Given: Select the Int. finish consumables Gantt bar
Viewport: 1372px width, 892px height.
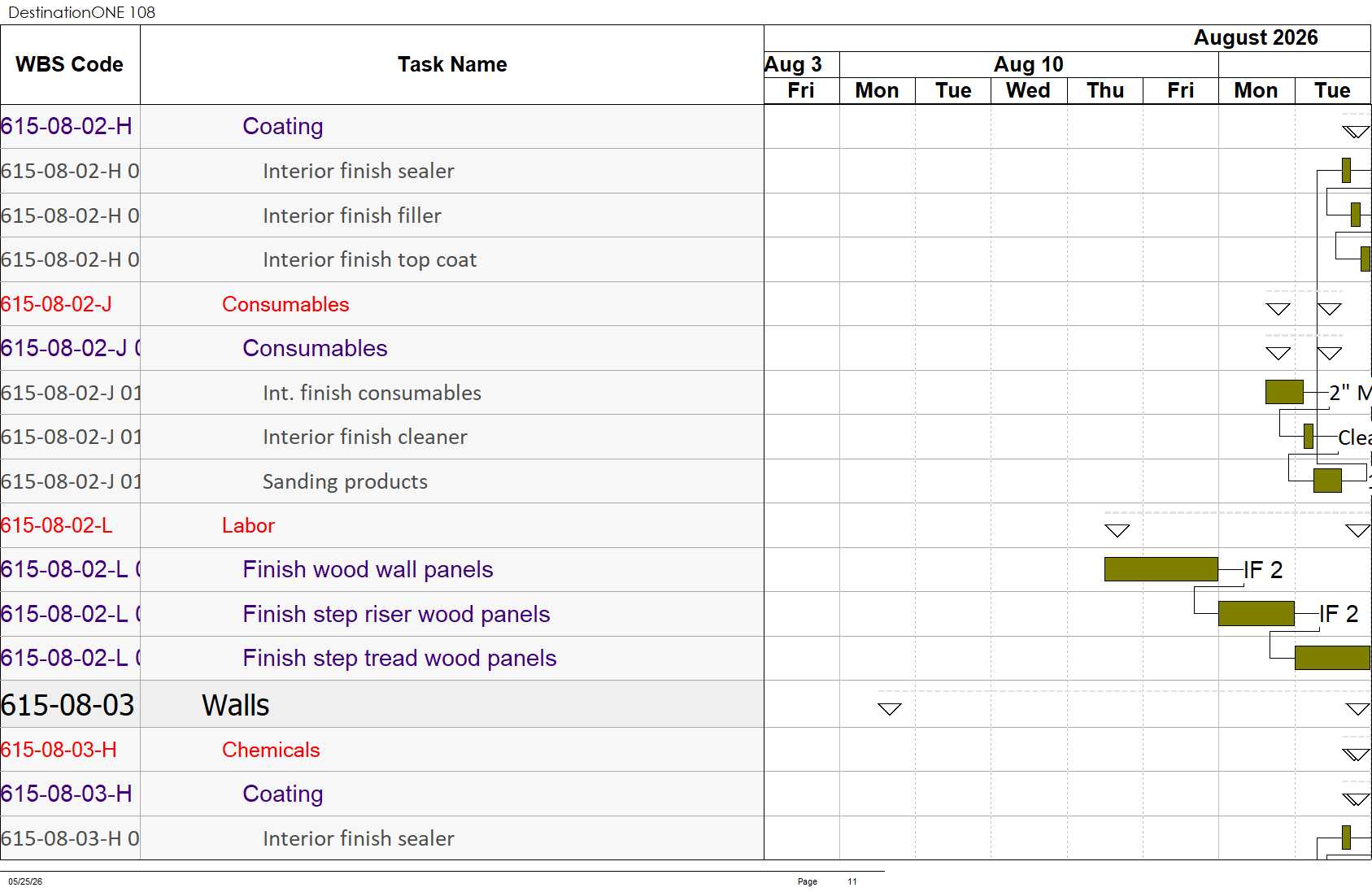Looking at the screenshot, I should [1284, 392].
